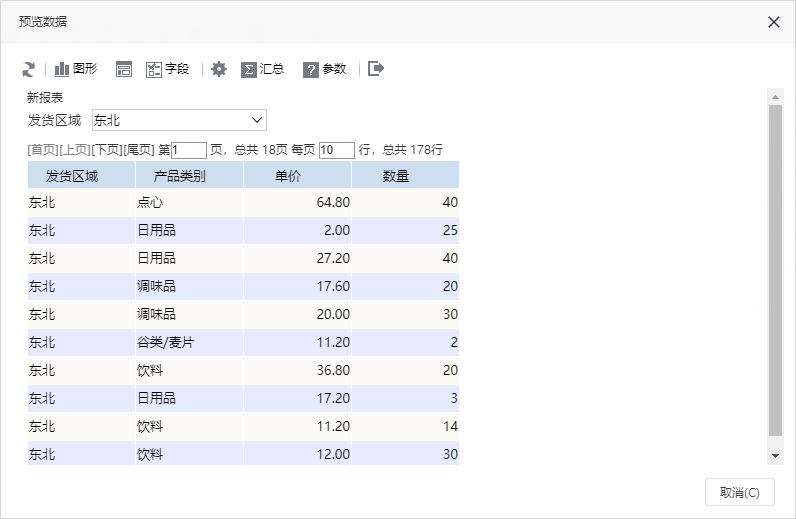This screenshot has height=519, width=796.
Task: Focus the page number input field
Action: pos(189,150)
